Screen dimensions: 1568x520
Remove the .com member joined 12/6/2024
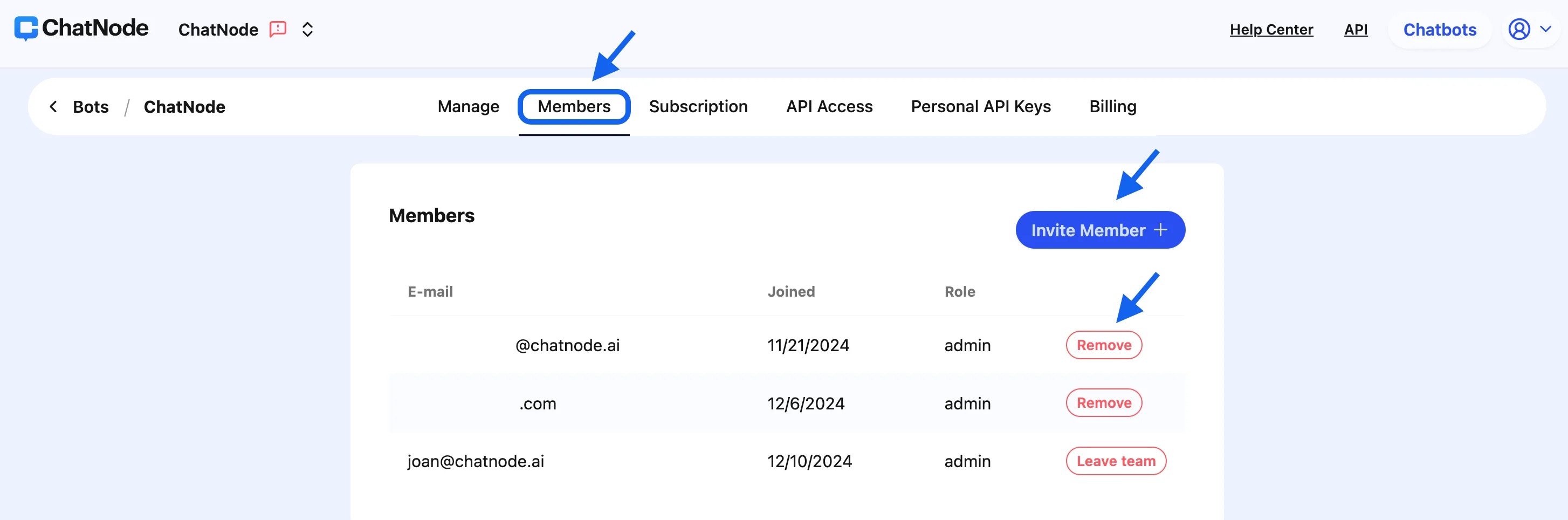[1104, 402]
